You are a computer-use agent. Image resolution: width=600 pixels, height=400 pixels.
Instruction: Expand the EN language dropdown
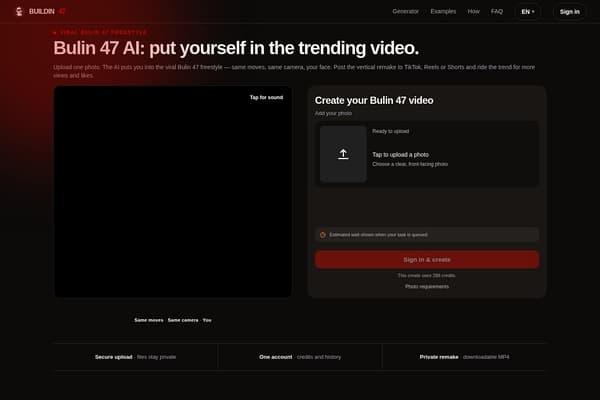[x=528, y=12]
